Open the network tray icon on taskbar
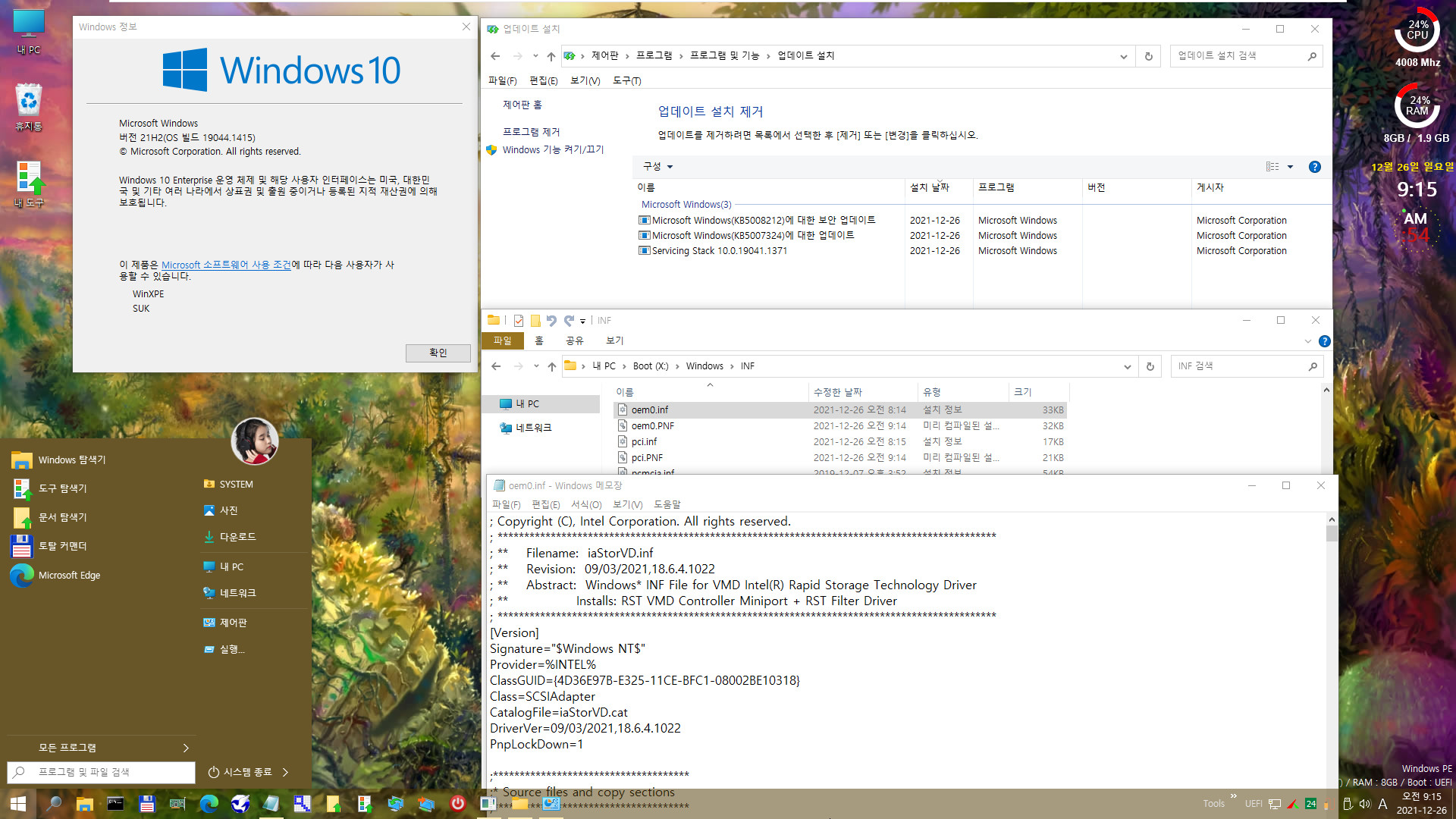1456x819 pixels. click(1275, 804)
